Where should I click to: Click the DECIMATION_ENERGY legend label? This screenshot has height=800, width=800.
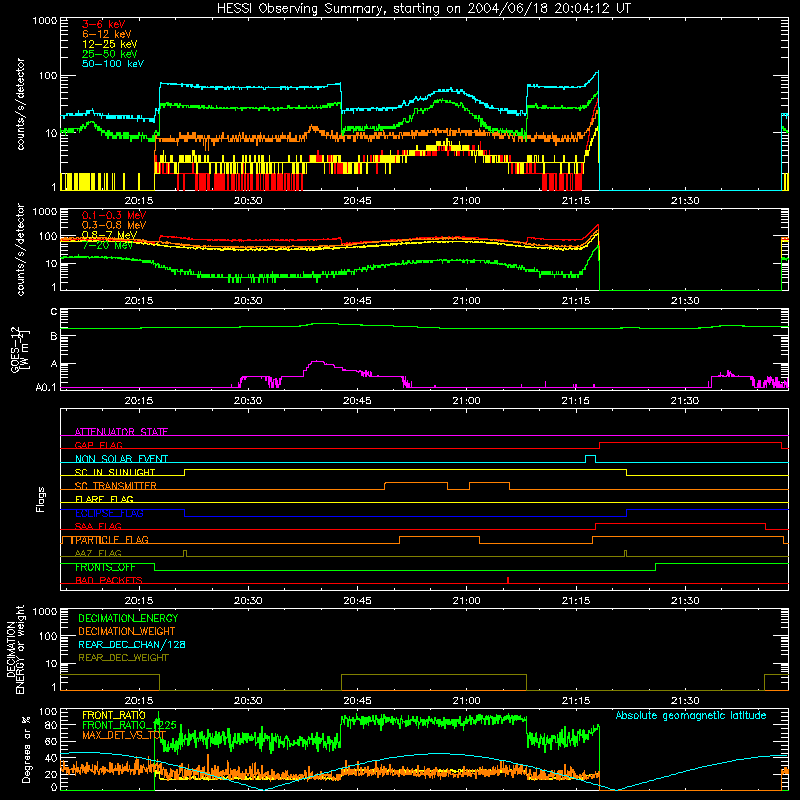(128, 618)
